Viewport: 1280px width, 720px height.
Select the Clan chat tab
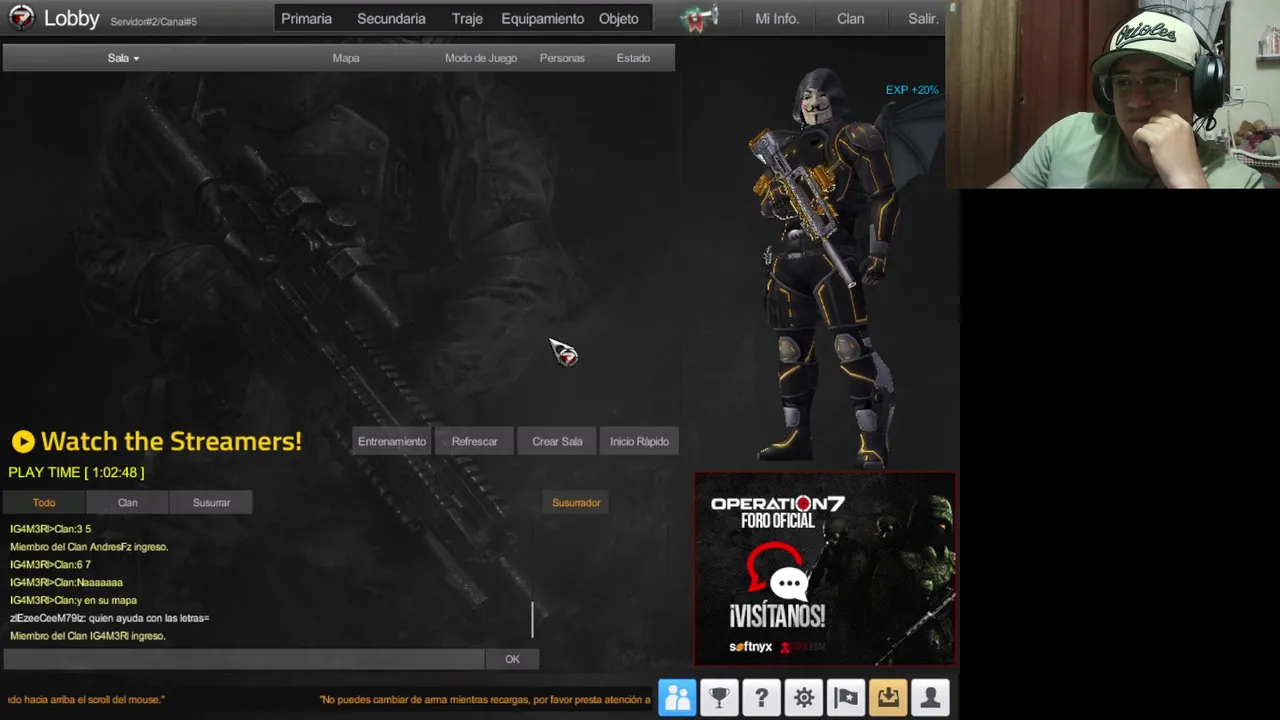click(128, 502)
